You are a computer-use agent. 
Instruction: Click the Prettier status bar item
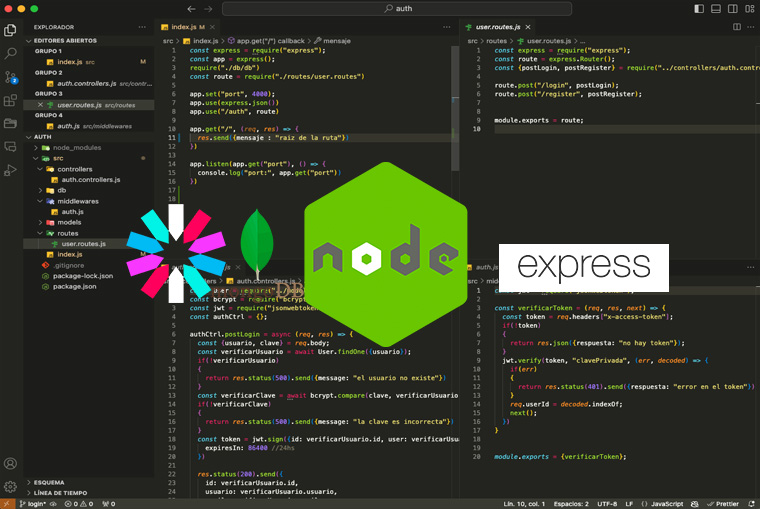(x=723, y=504)
